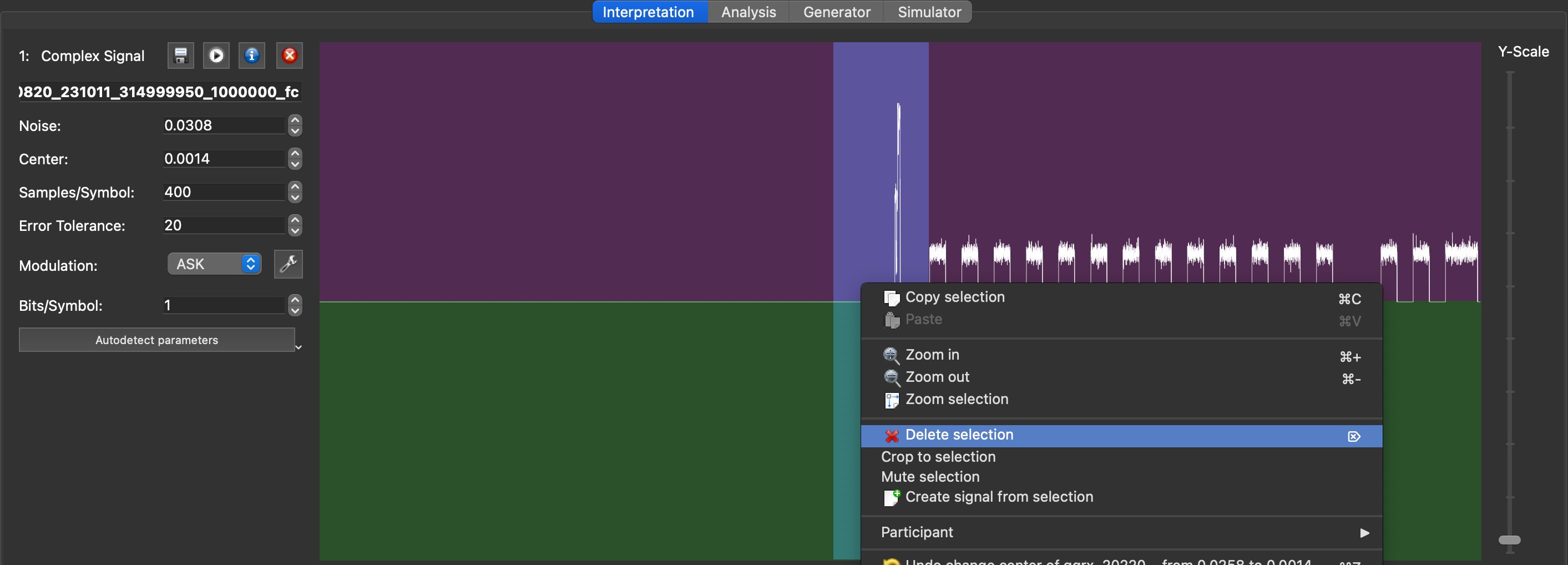Expand the Autodetect parameters options arrow
This screenshot has height=565, width=1568.
tap(299, 347)
